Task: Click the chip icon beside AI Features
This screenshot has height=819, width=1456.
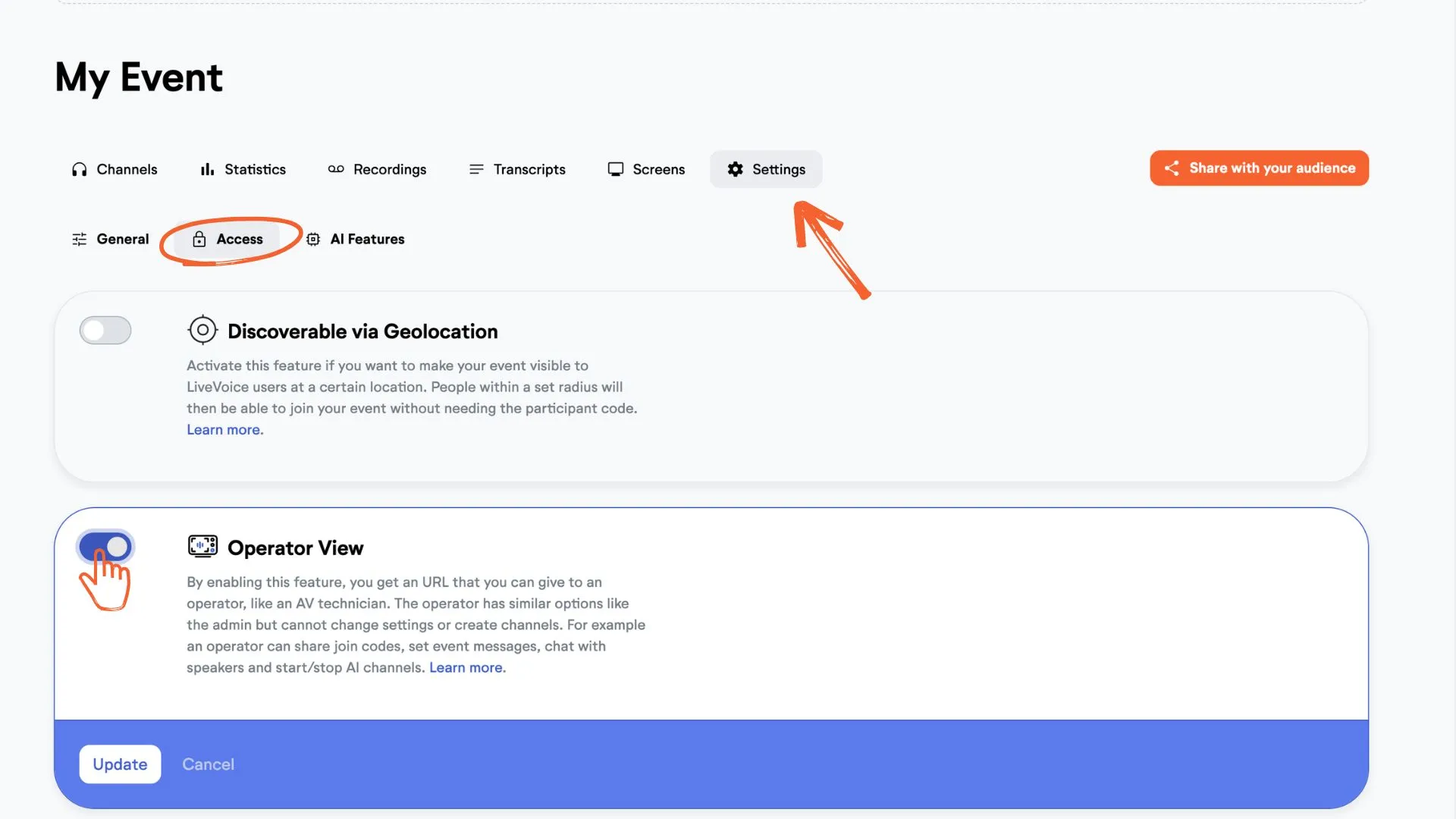Action: [313, 239]
